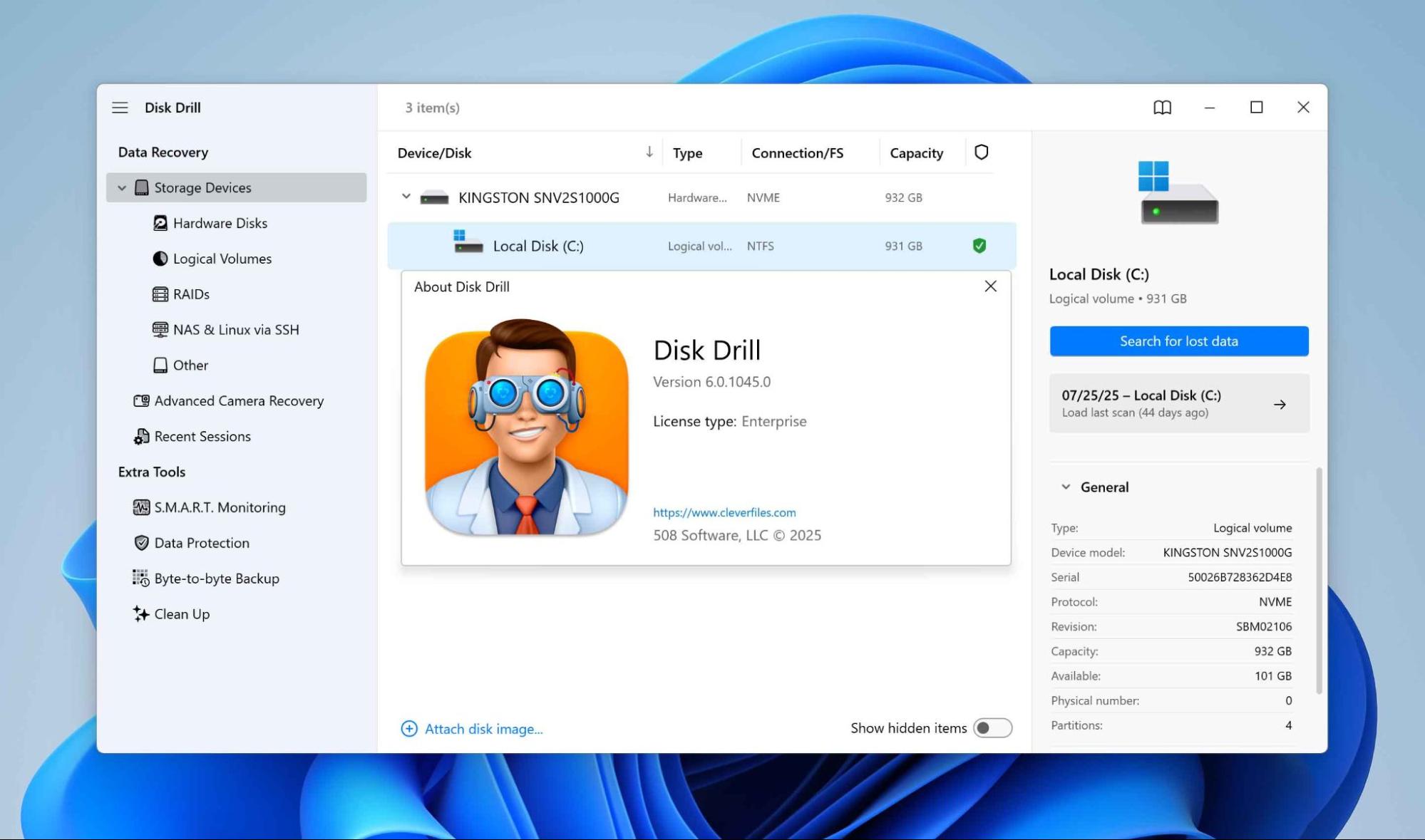Image resolution: width=1425 pixels, height=840 pixels.
Task: Select Logical Volumes in sidebar
Action: click(222, 259)
